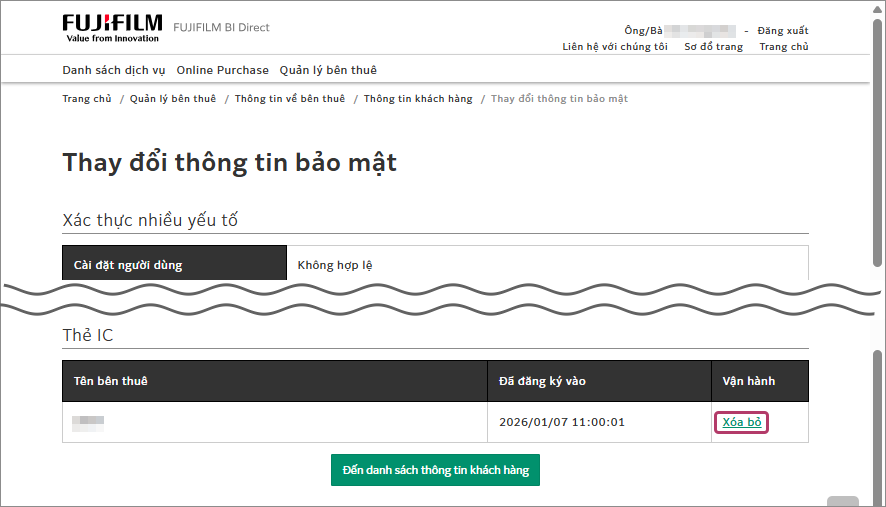Click Thông tin khách hàng breadcrumb
The height and width of the screenshot is (507, 886).
[x=418, y=99]
